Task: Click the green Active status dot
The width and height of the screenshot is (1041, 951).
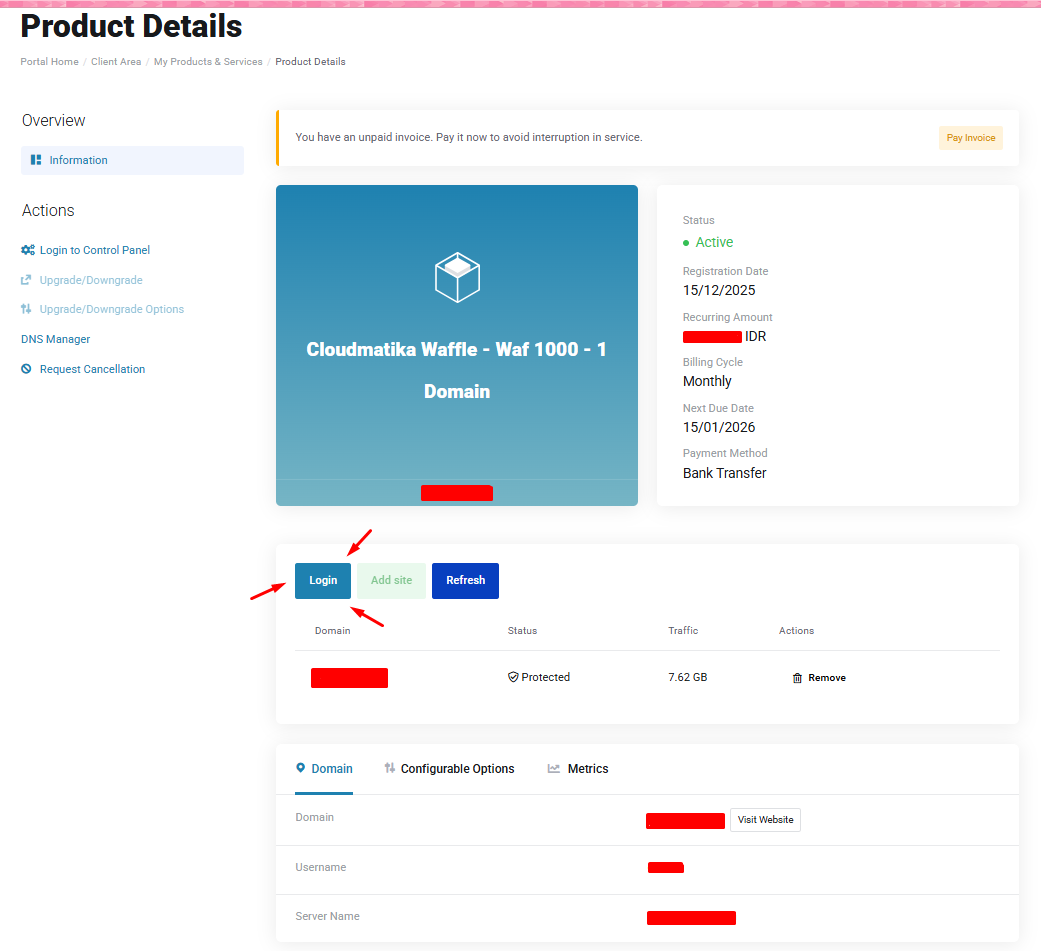Action: [686, 243]
